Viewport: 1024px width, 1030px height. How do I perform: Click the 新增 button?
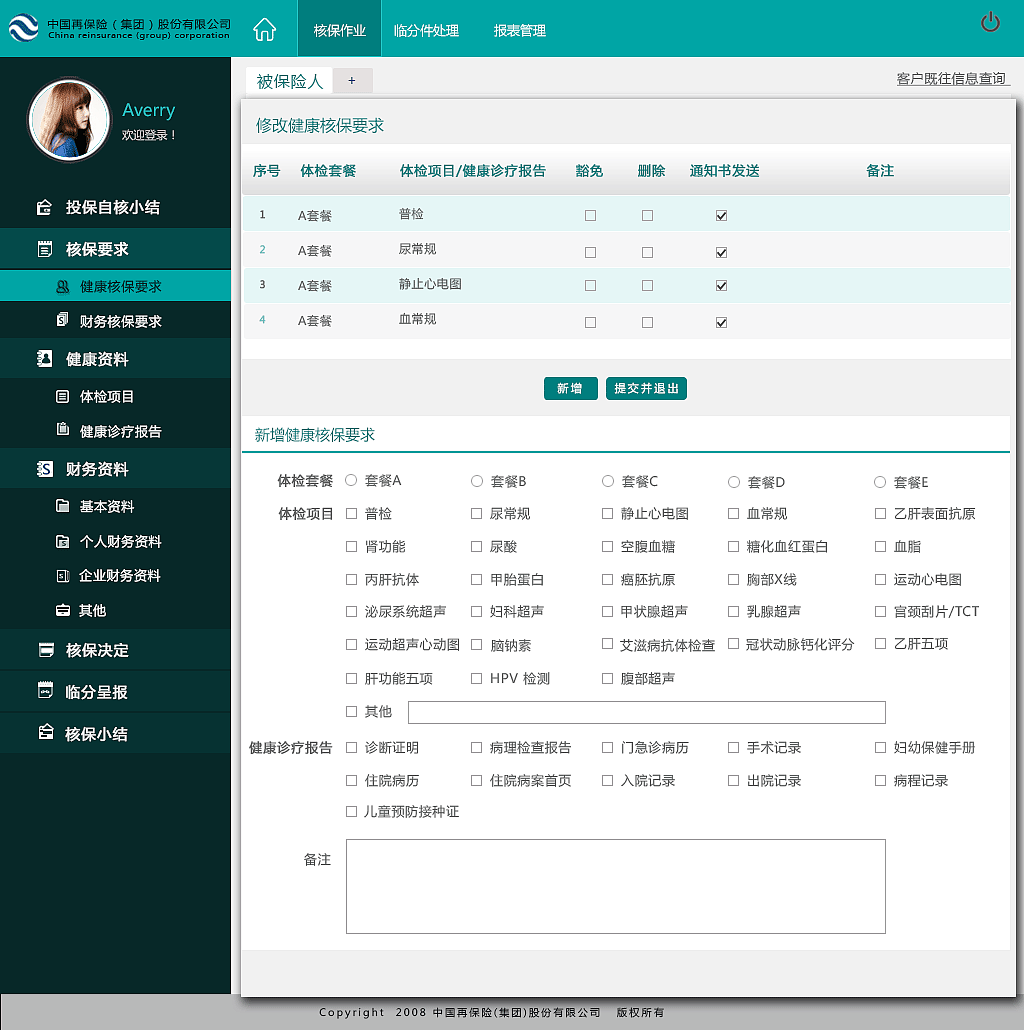[570, 388]
